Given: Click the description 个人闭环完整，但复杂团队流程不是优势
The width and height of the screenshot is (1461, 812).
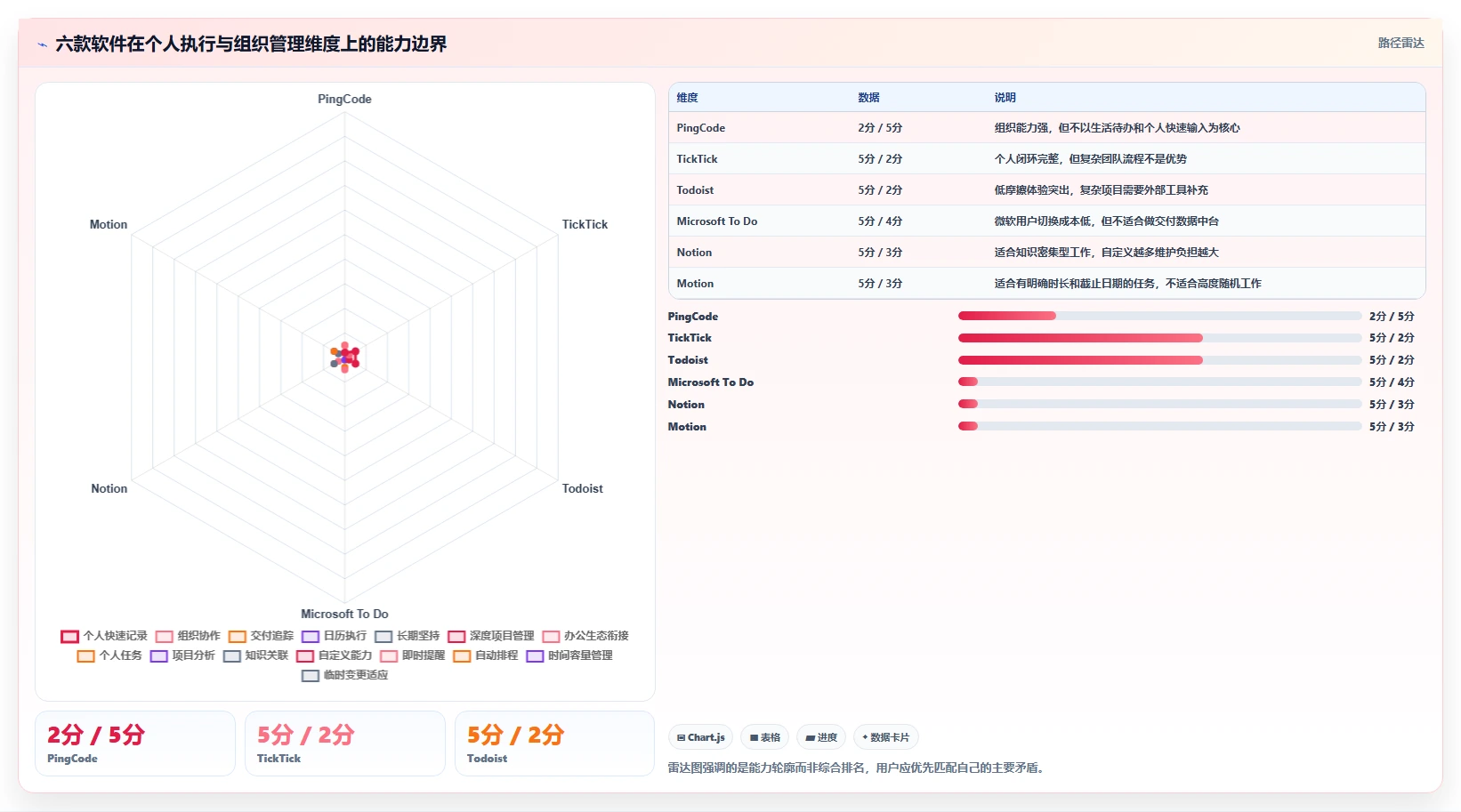Looking at the screenshot, I should pos(1090,159).
